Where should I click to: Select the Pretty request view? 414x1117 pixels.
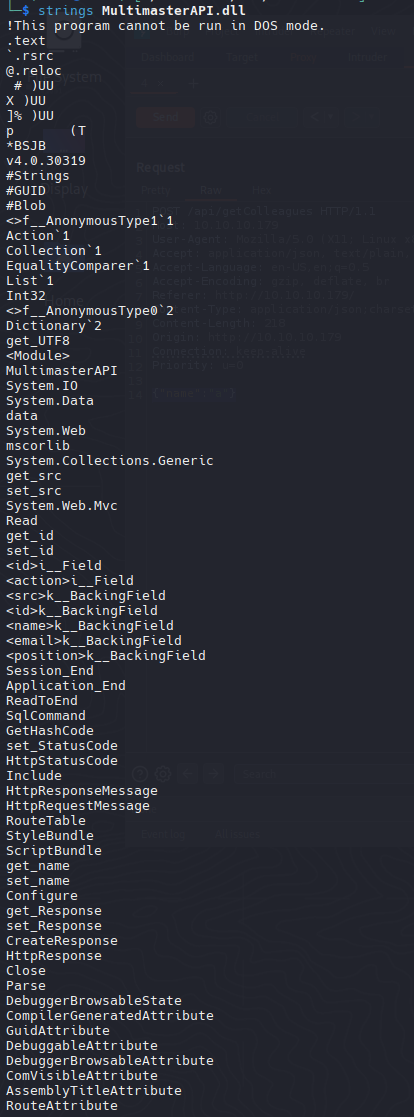tap(155, 190)
